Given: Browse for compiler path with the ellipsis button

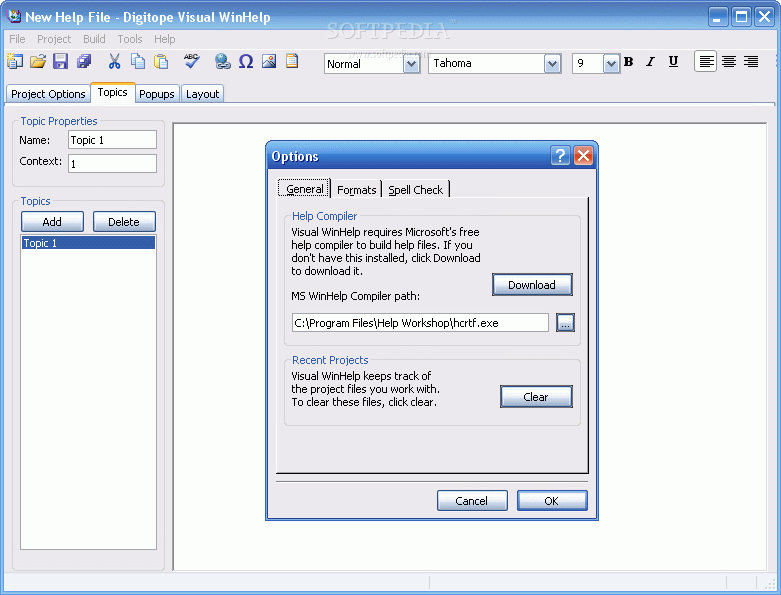Looking at the screenshot, I should (x=565, y=323).
